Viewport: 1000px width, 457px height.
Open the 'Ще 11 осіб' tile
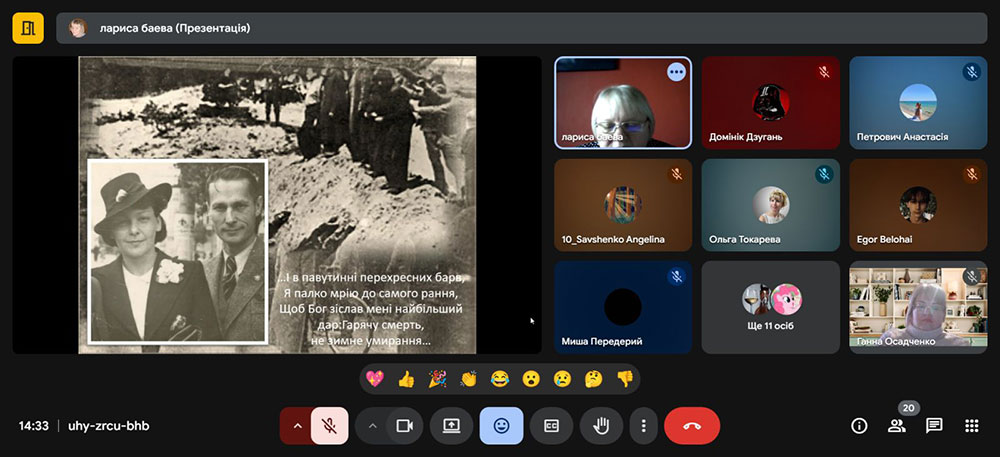click(770, 307)
